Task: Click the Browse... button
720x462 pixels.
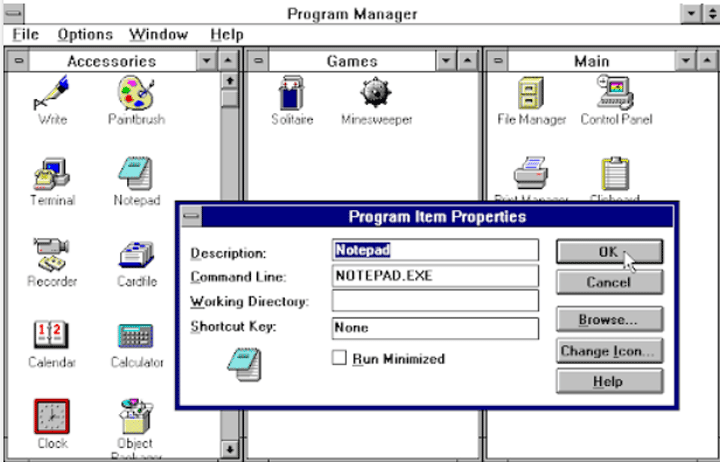Action: pos(609,319)
